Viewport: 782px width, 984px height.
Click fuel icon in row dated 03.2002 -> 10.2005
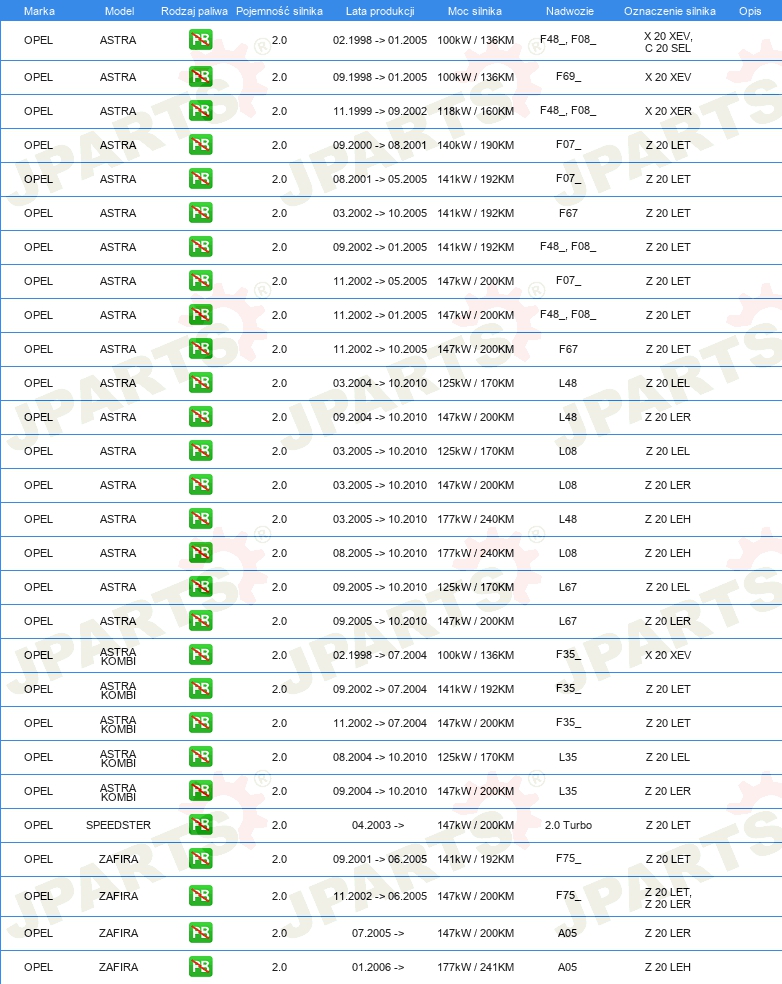click(x=201, y=213)
